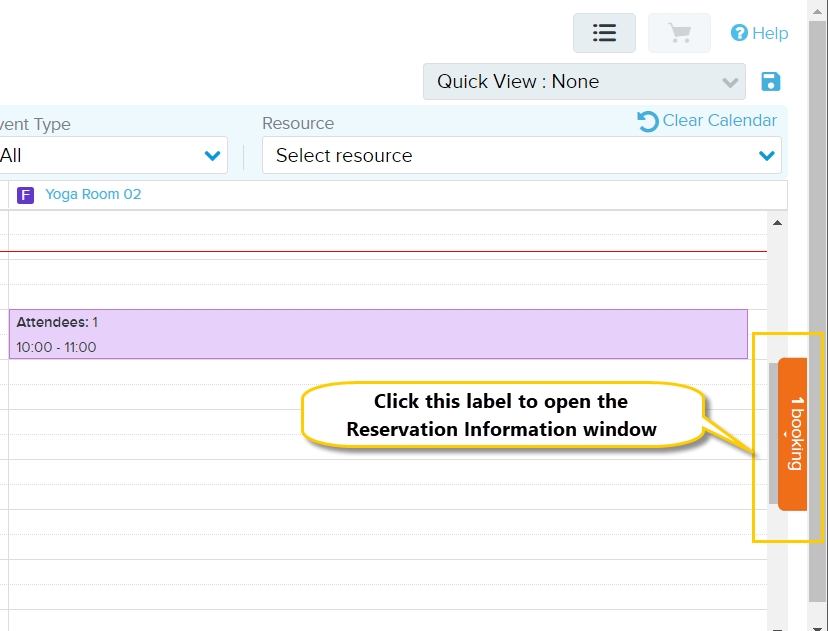The image size is (828, 631).
Task: Click the Help text link
Action: tap(770, 33)
